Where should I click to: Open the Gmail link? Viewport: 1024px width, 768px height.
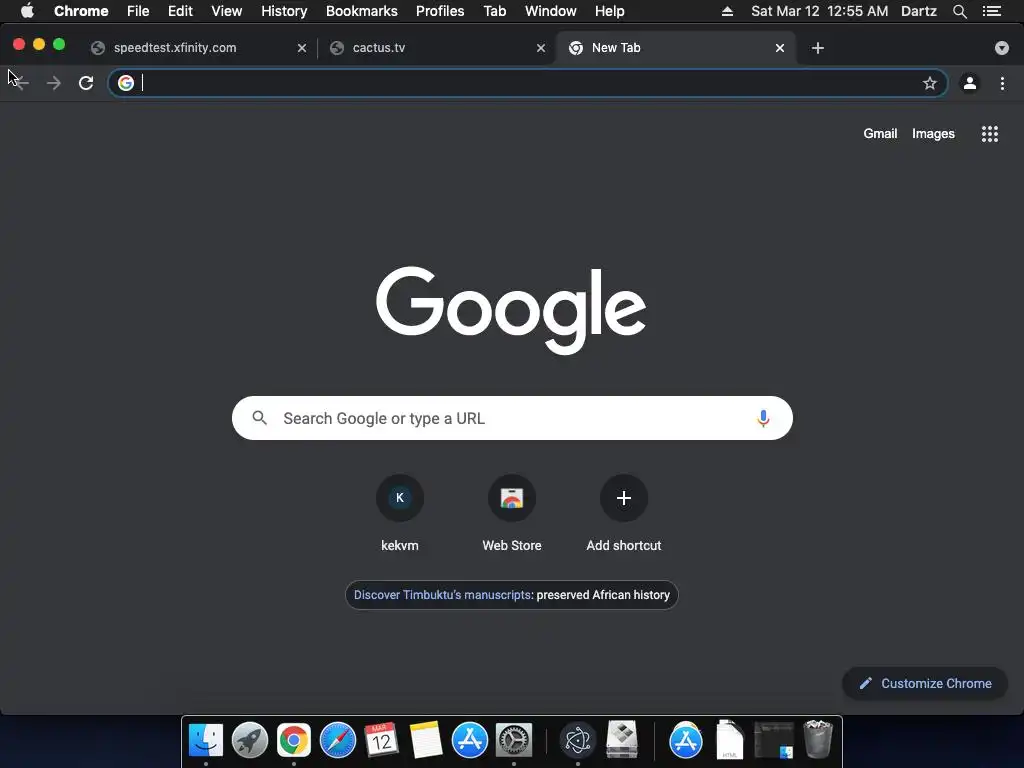coord(880,134)
